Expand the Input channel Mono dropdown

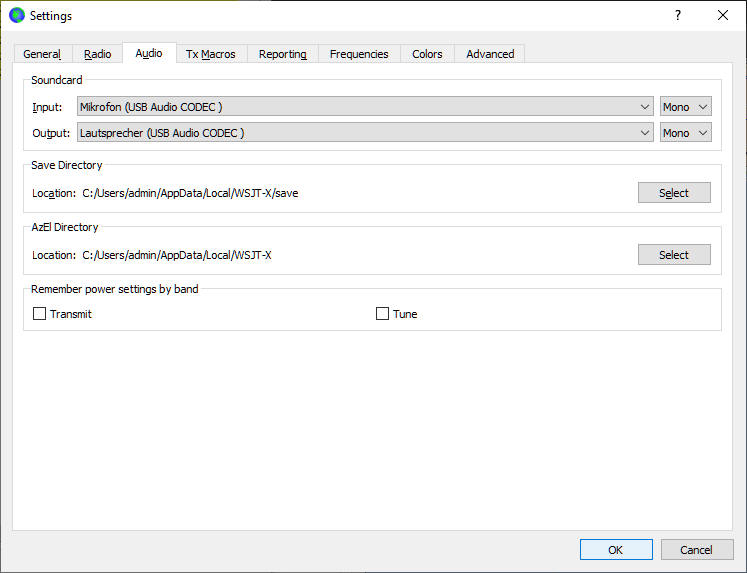click(685, 107)
